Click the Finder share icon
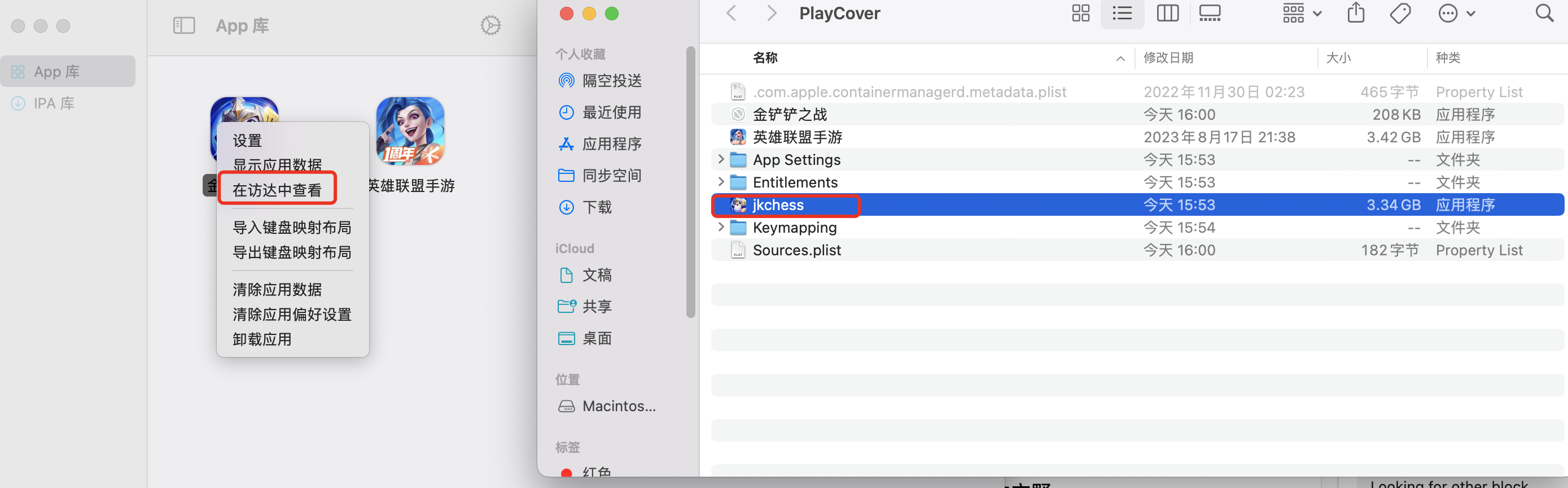Viewport: 1568px width, 488px height. click(x=1356, y=14)
